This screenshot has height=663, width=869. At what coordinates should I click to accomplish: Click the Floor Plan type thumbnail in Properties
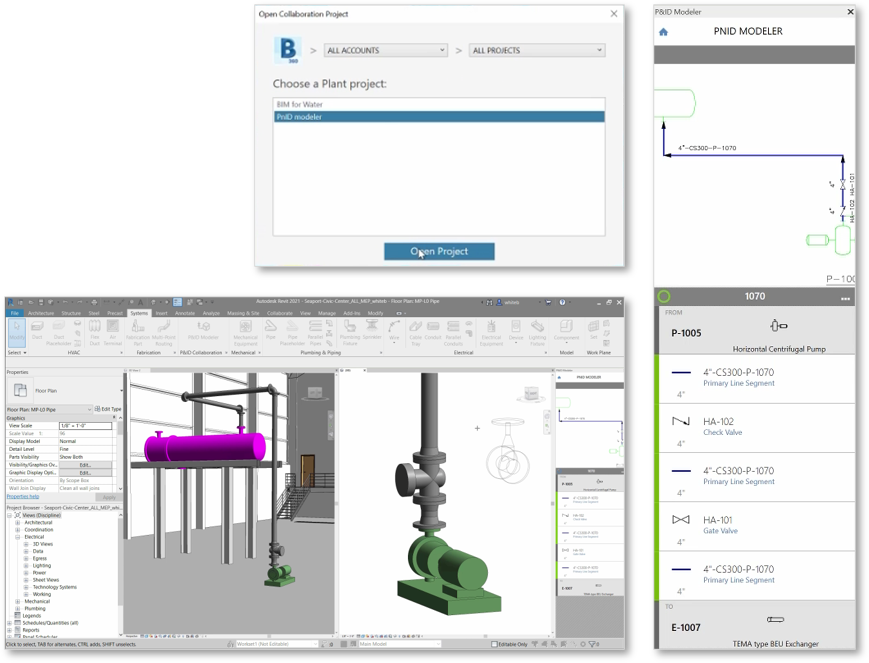(x=21, y=390)
